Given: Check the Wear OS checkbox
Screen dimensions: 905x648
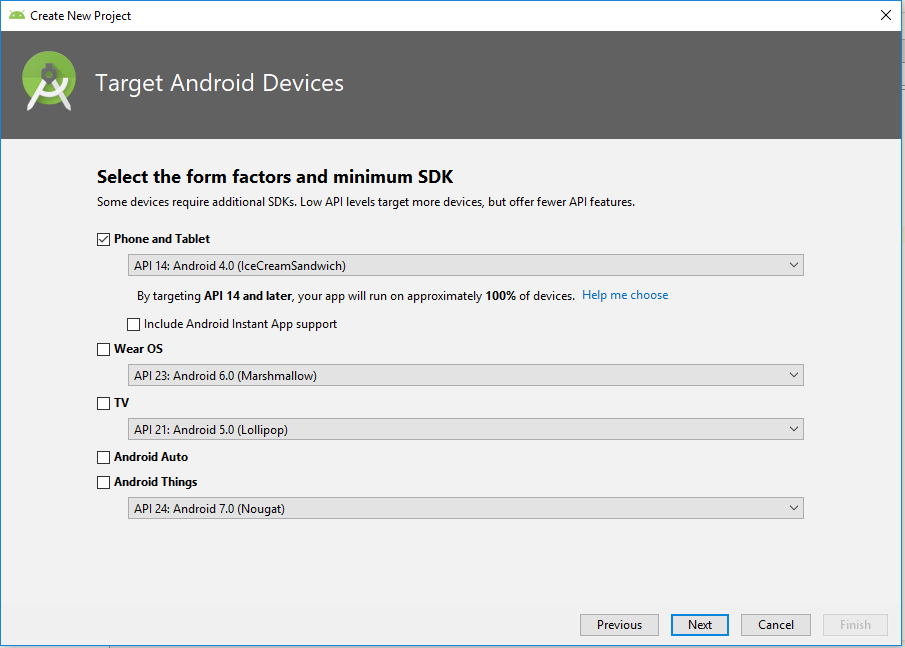Looking at the screenshot, I should pyautogui.click(x=103, y=350).
